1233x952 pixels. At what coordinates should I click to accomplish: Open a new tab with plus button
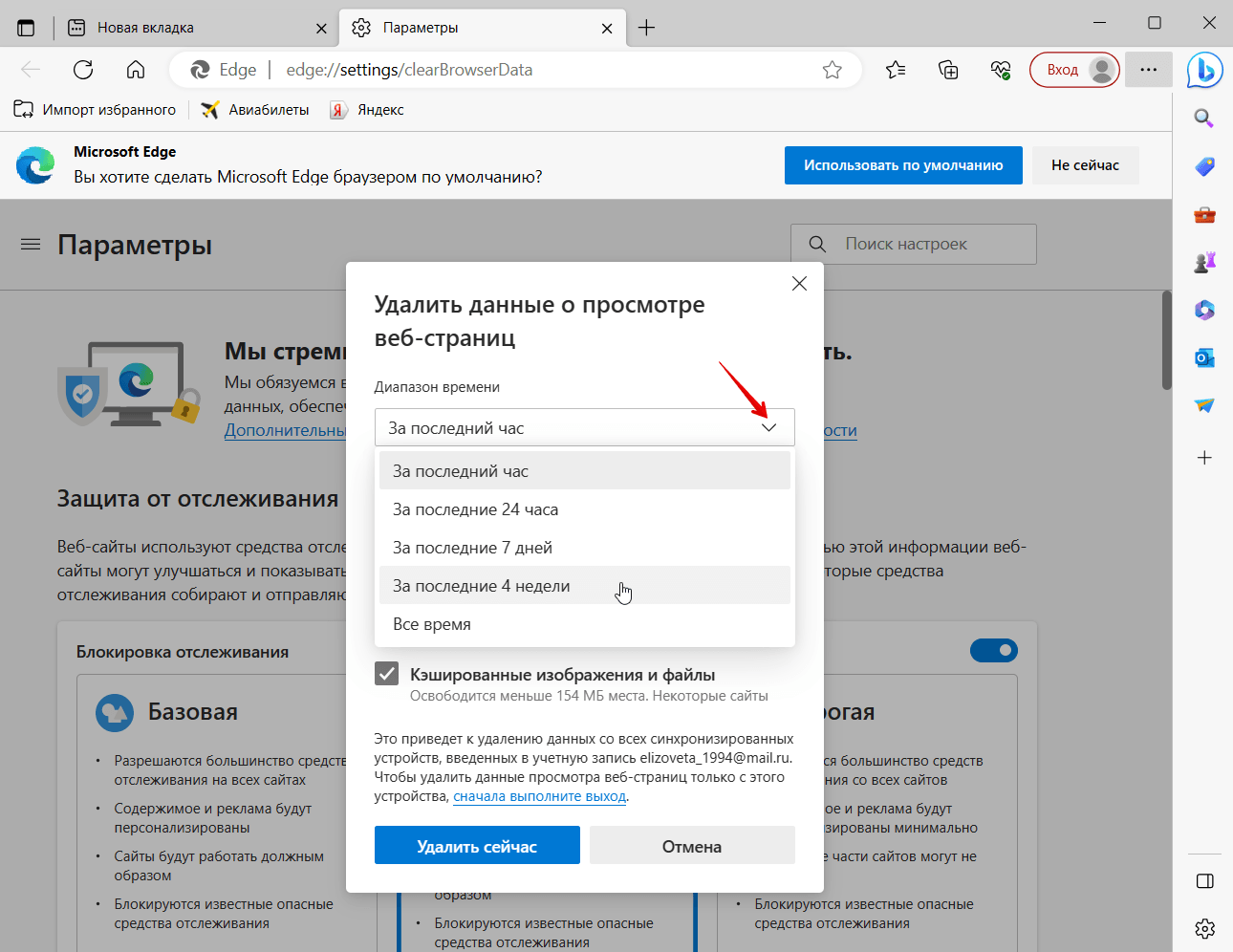[x=647, y=28]
